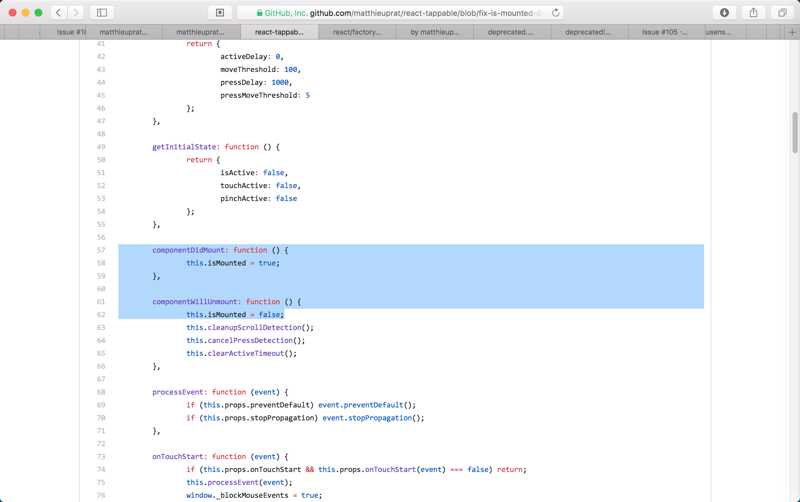This screenshot has height=502, width=800.
Task: Select line number 68
Action: (101, 392)
